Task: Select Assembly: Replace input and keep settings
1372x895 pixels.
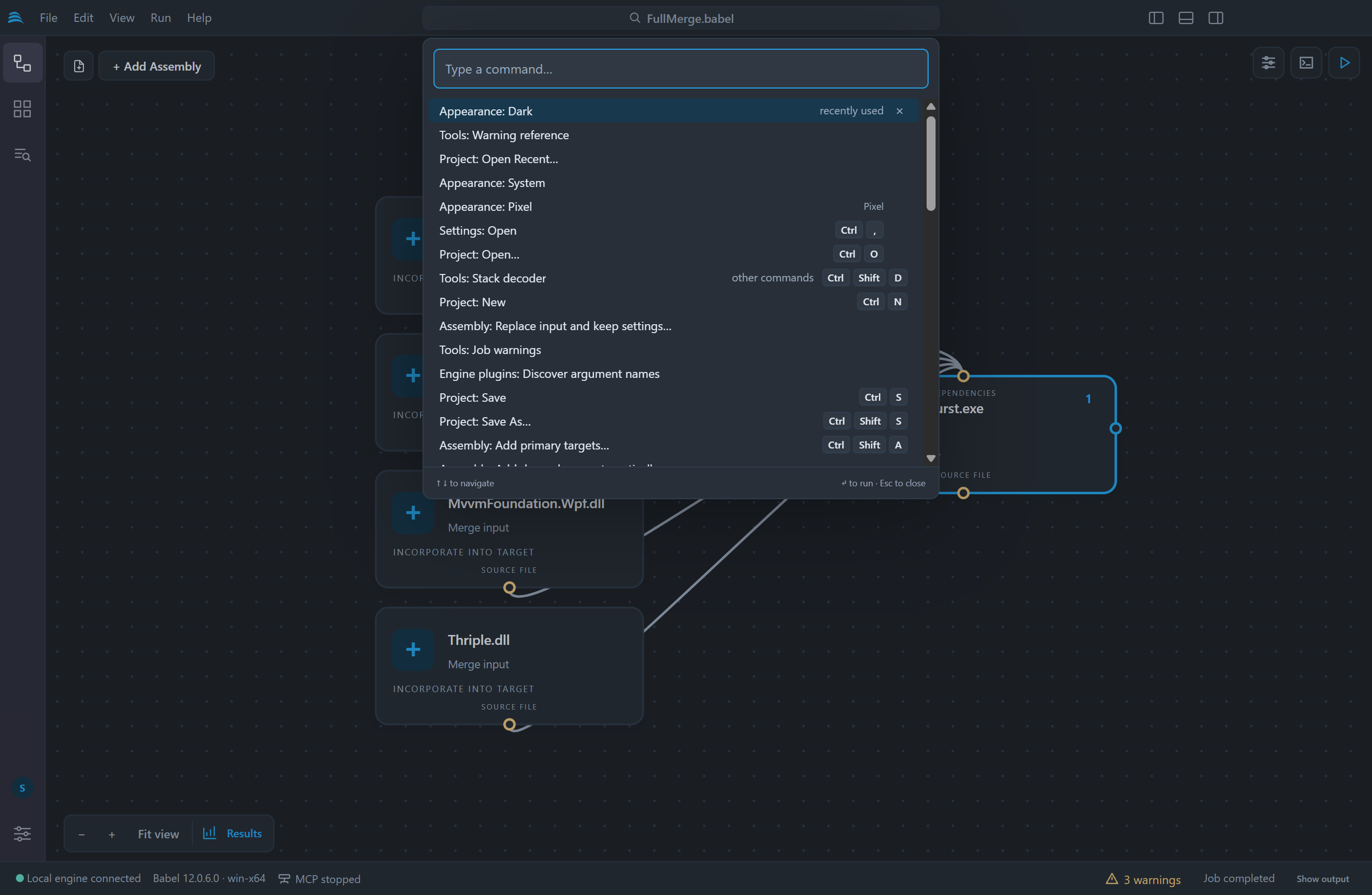Action: click(x=673, y=326)
